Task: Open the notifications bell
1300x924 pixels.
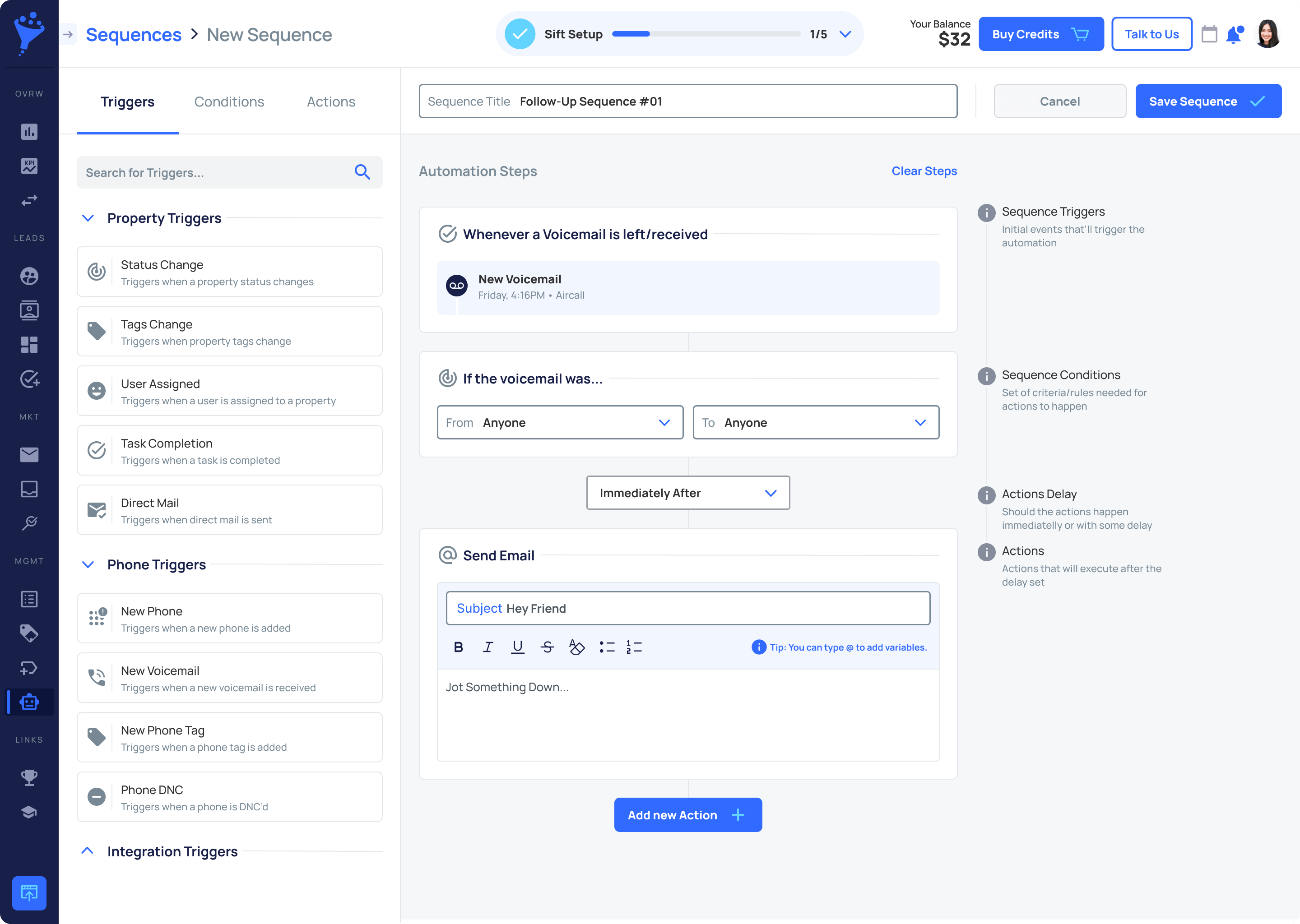Action: (x=1233, y=35)
